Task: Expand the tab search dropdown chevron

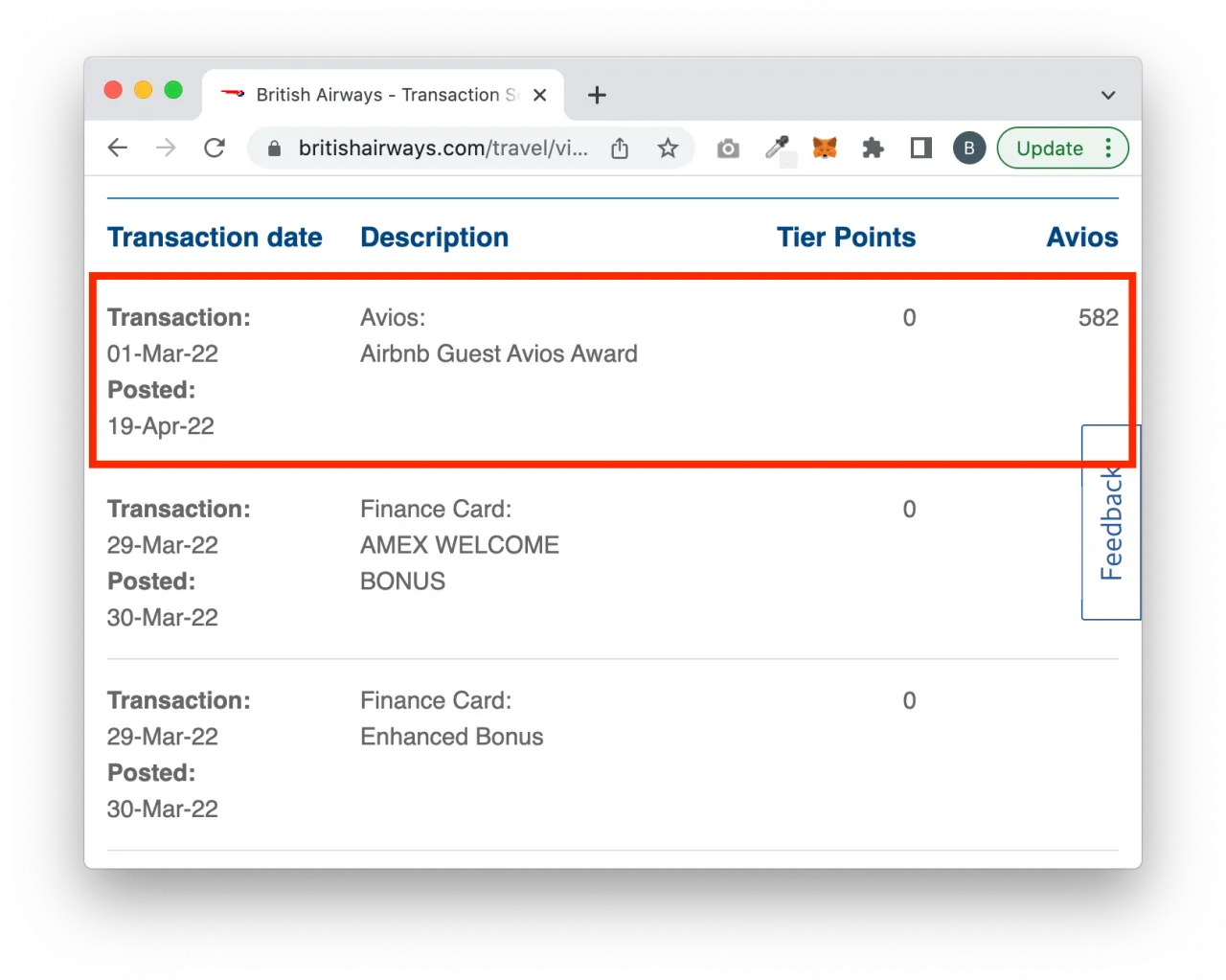Action: coord(1108,95)
